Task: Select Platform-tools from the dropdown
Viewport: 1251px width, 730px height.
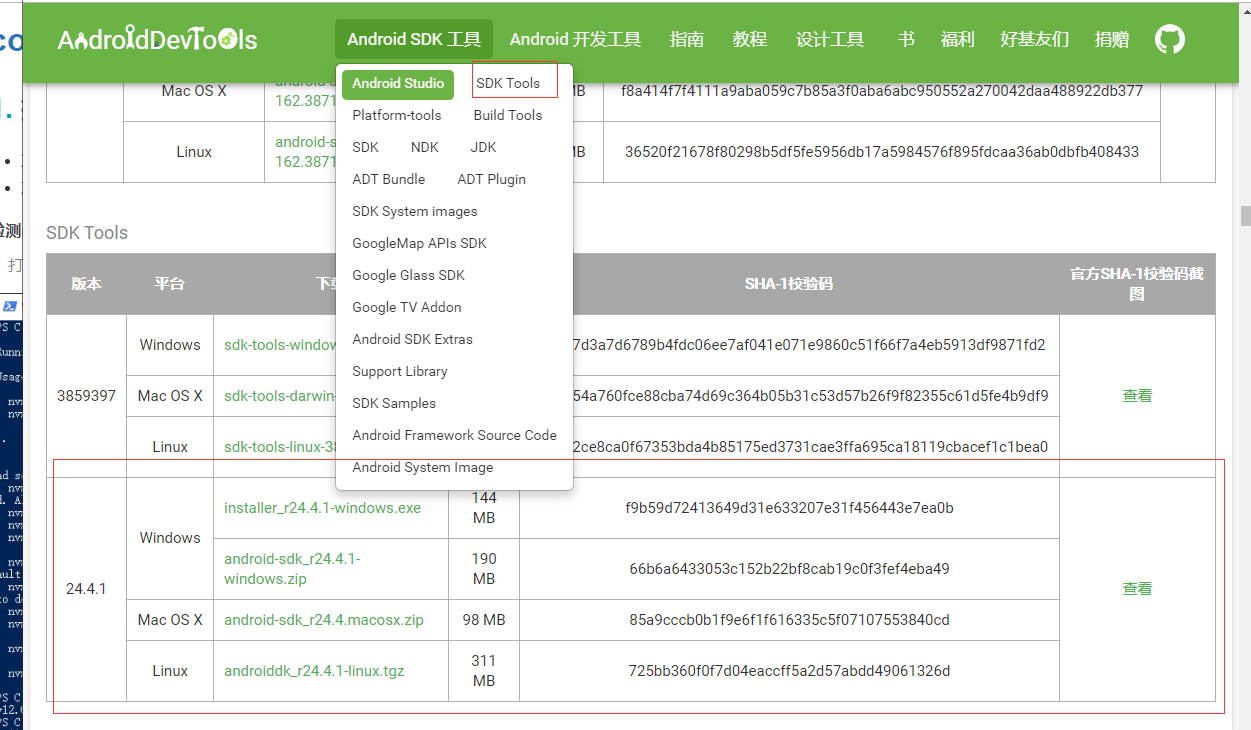Action: 397,116
